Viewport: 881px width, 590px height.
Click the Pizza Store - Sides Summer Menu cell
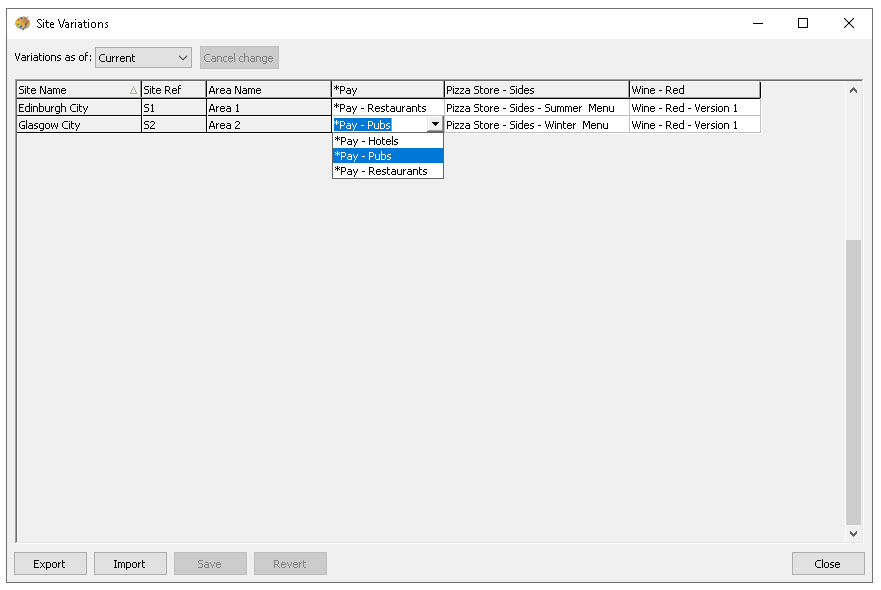(x=536, y=108)
